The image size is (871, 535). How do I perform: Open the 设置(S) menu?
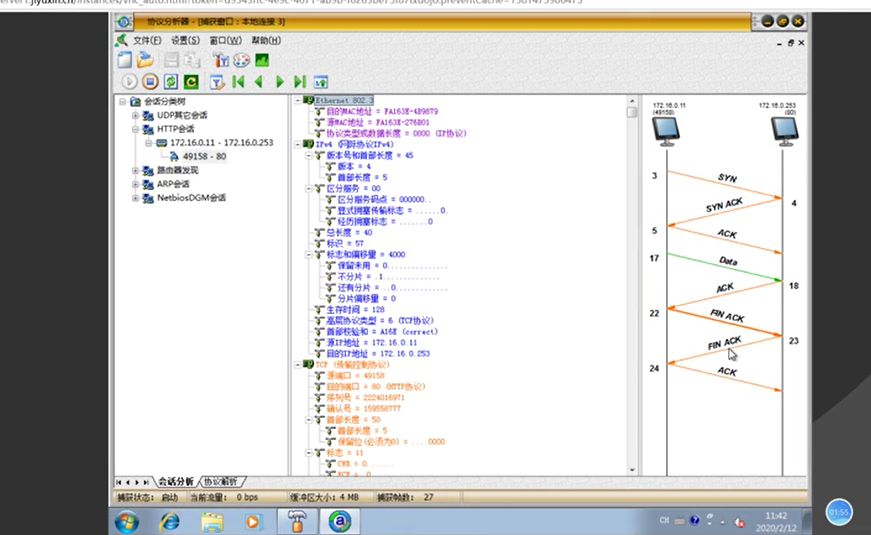click(x=185, y=40)
